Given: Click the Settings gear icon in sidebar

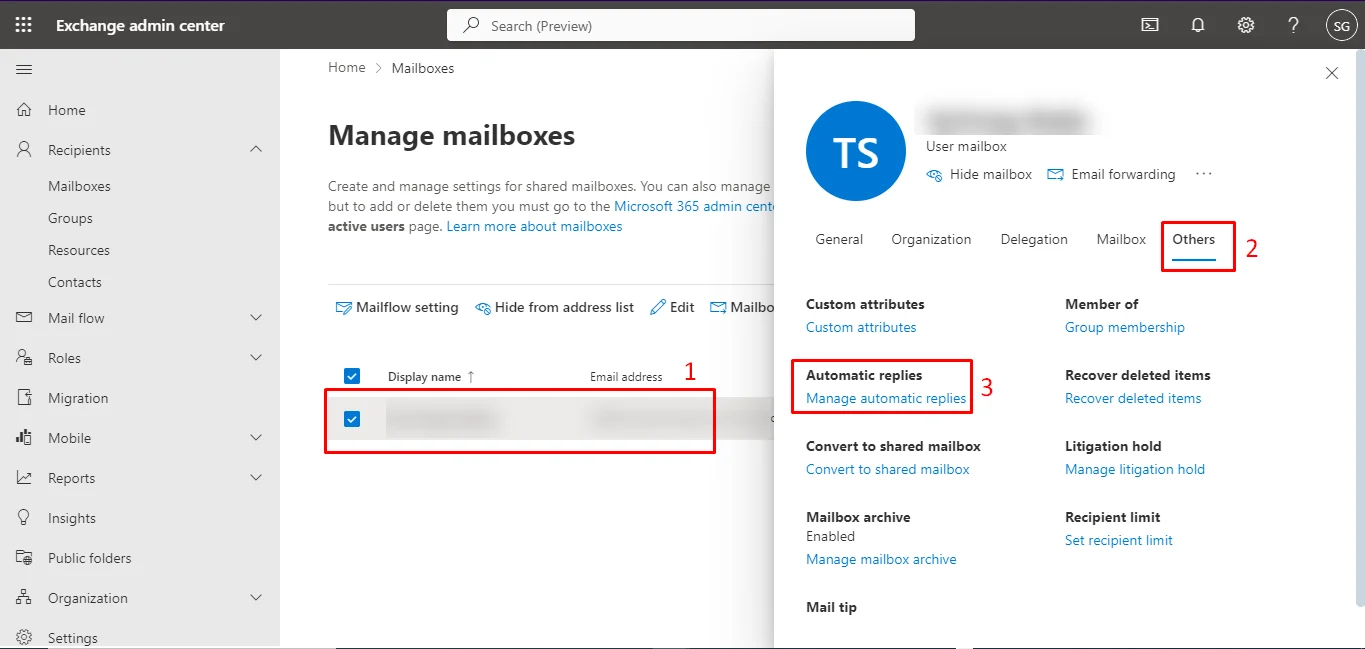Looking at the screenshot, I should coord(25,637).
